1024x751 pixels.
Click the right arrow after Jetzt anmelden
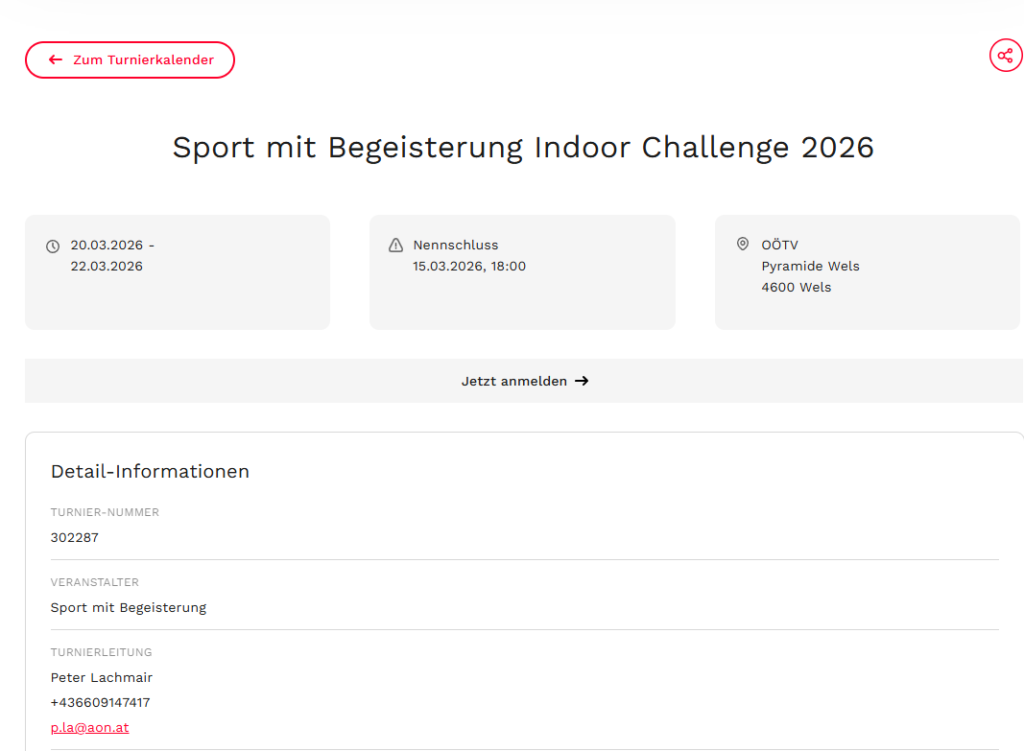[582, 381]
